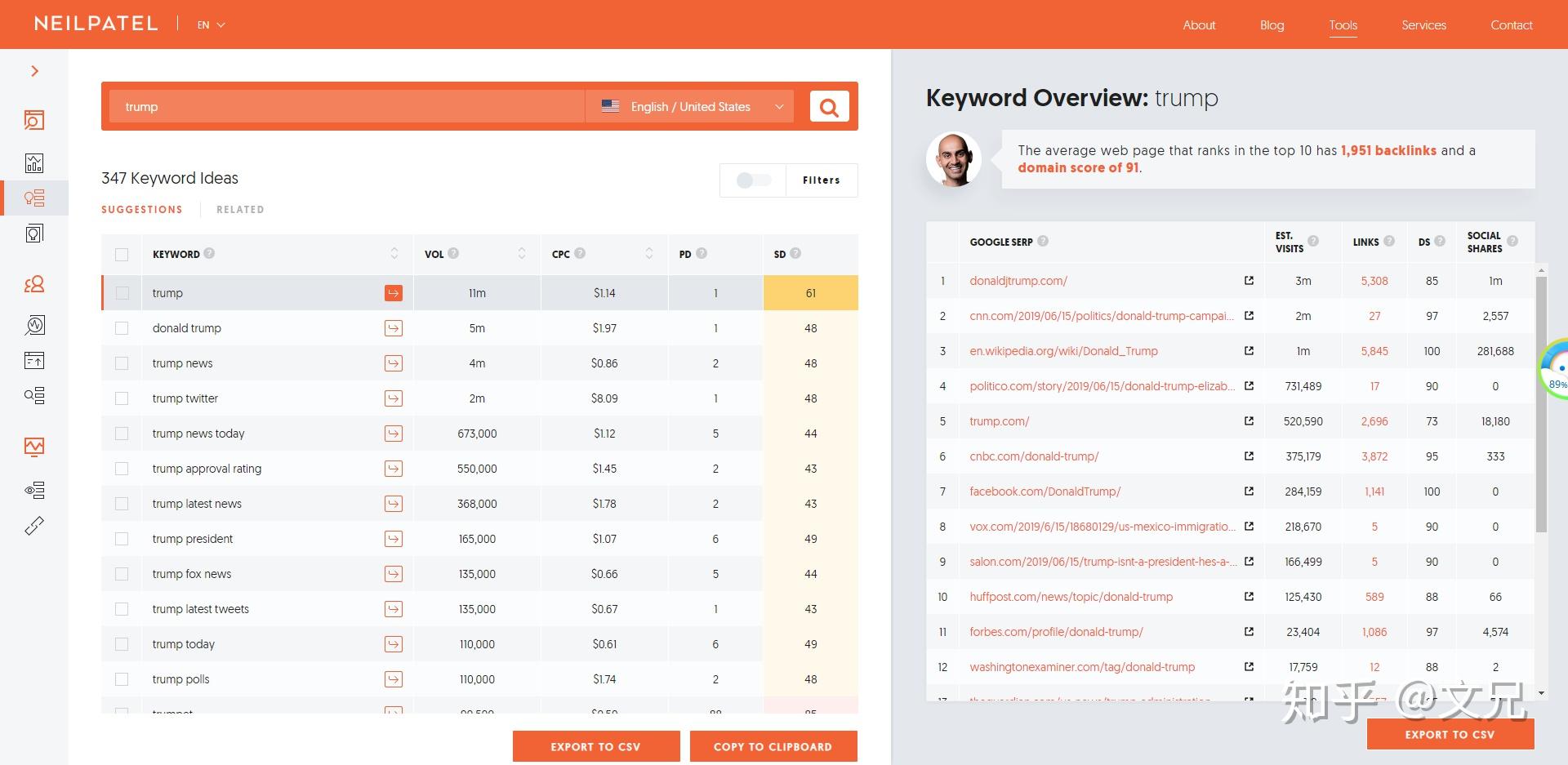Click the NEILPATEL logo
The width and height of the screenshot is (1568, 765).
[96, 24]
